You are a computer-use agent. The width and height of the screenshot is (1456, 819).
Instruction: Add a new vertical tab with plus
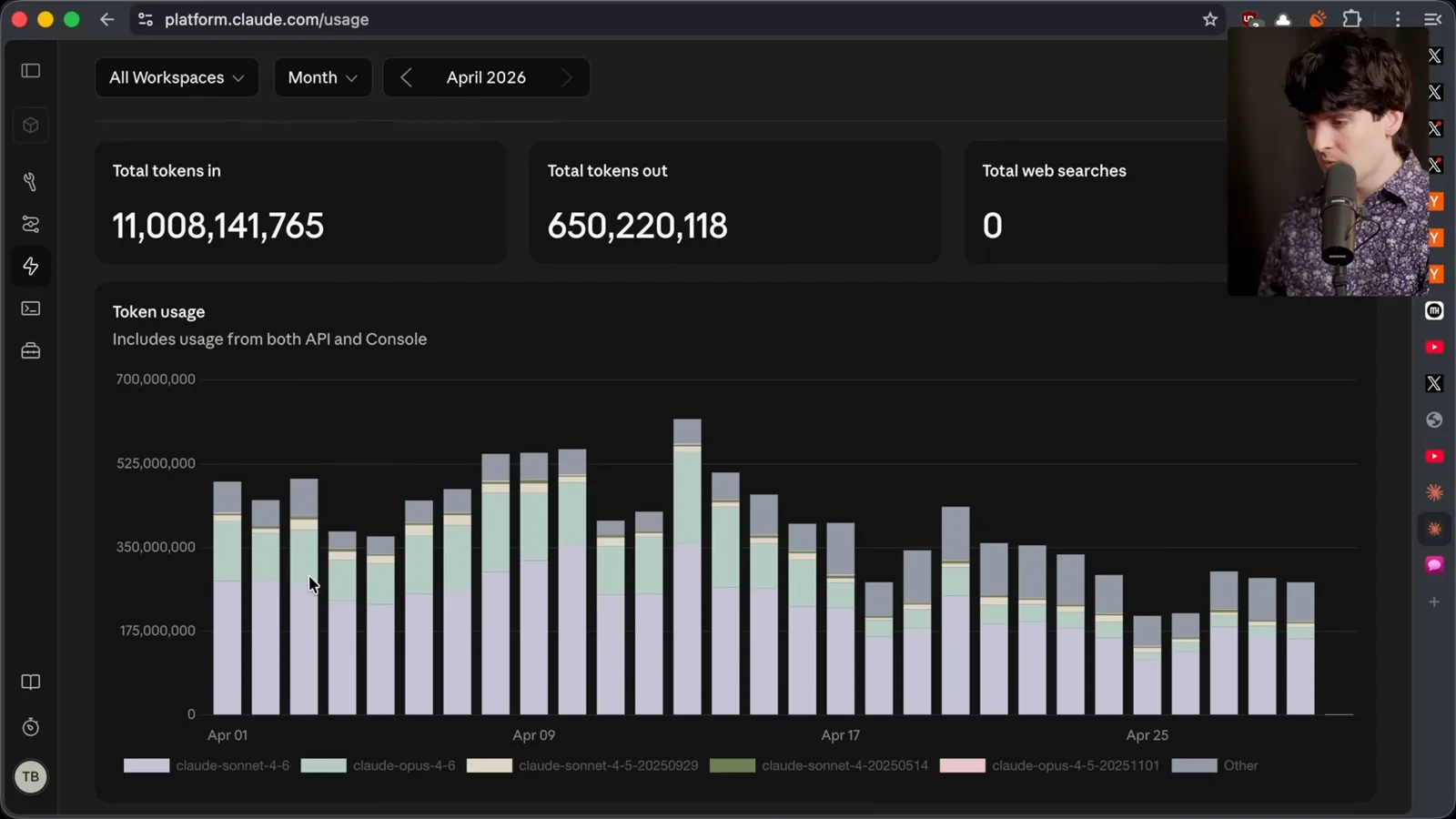[x=1434, y=602]
